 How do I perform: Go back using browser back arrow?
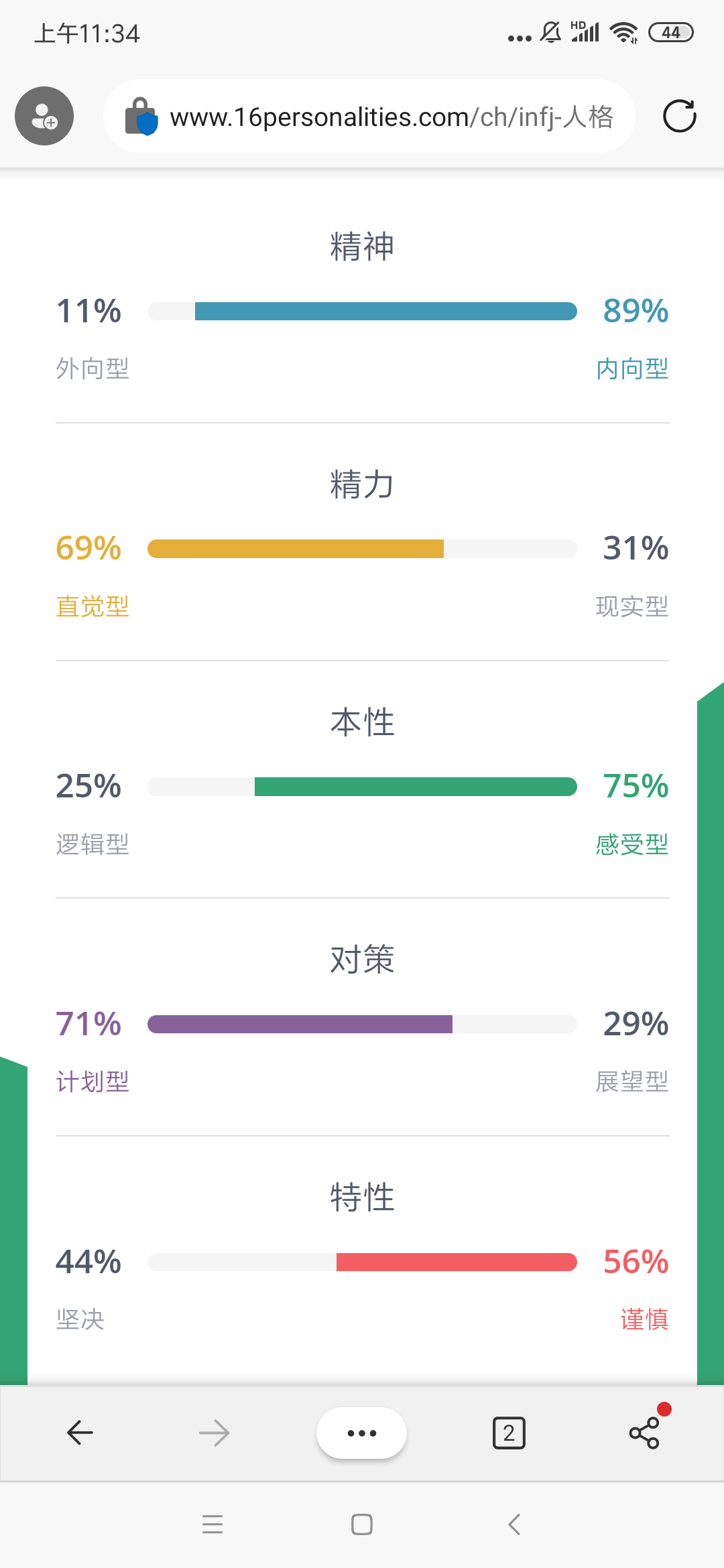80,1433
